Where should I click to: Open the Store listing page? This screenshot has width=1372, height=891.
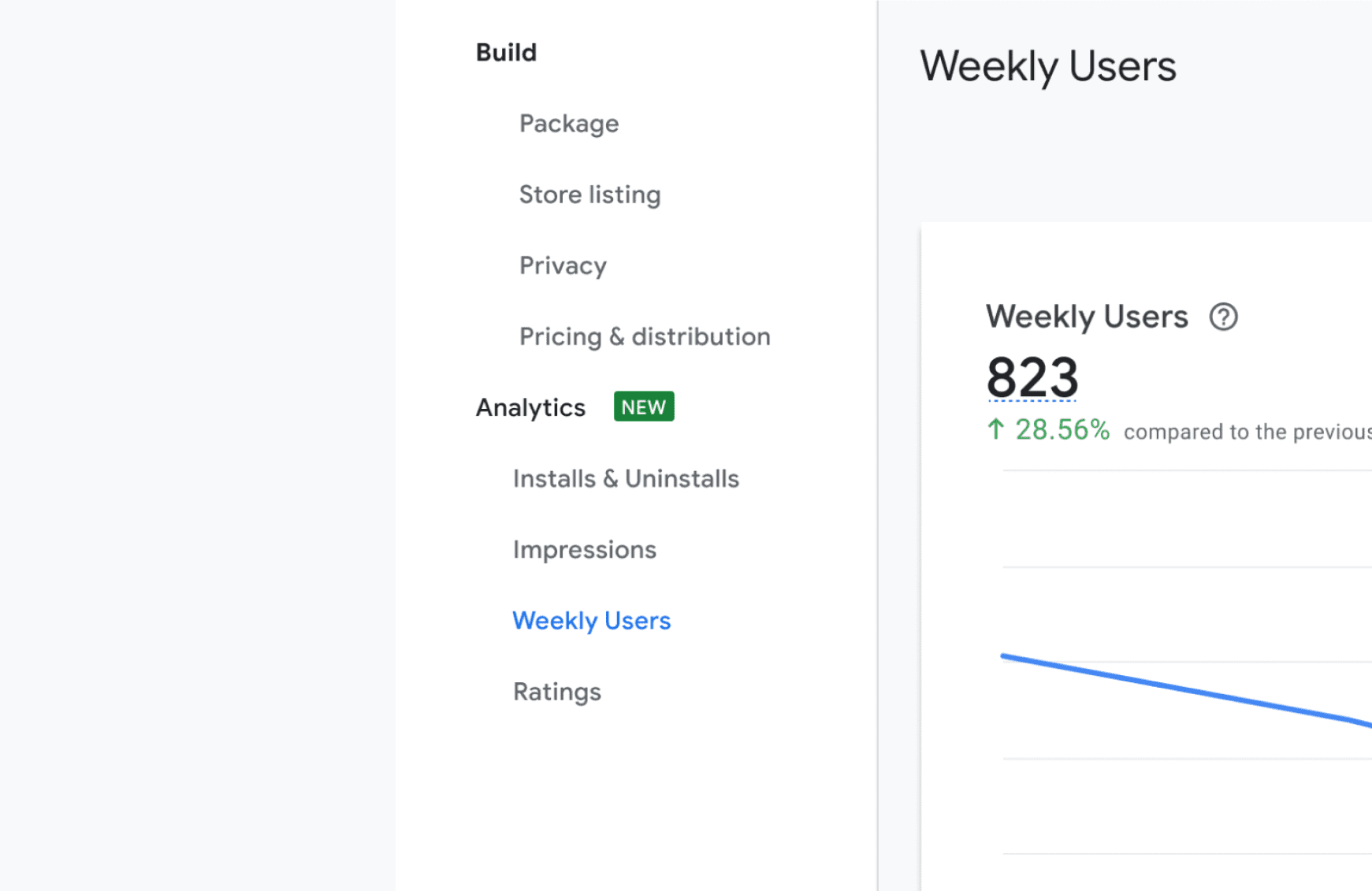tap(589, 194)
